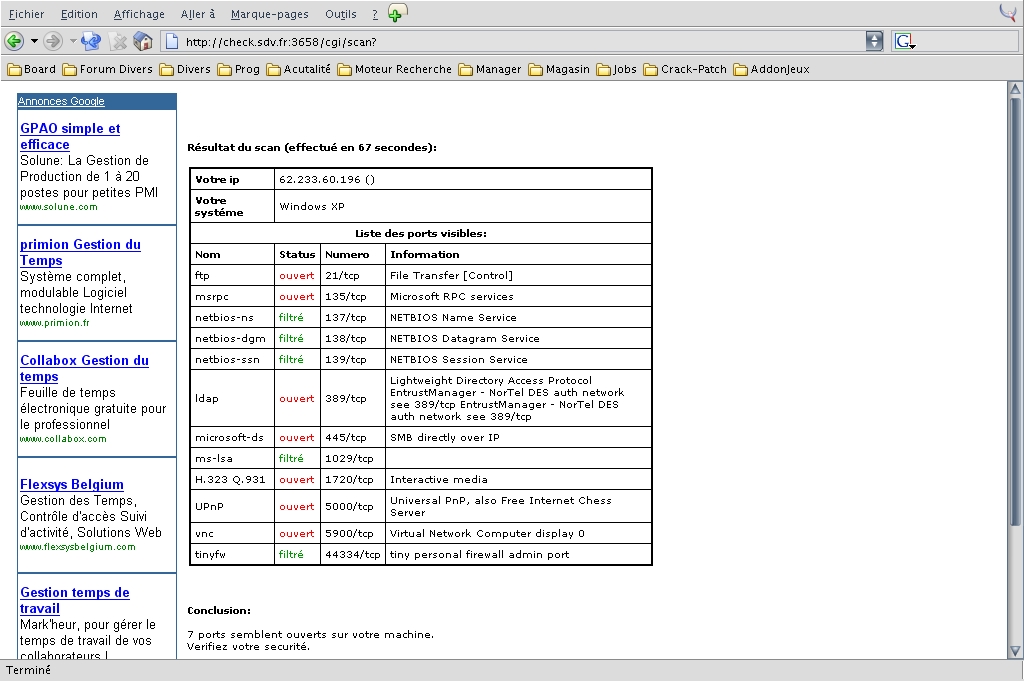The width and height of the screenshot is (1024, 681).
Task: Open the Forward button history dropdown arrow
Action: click(72, 41)
